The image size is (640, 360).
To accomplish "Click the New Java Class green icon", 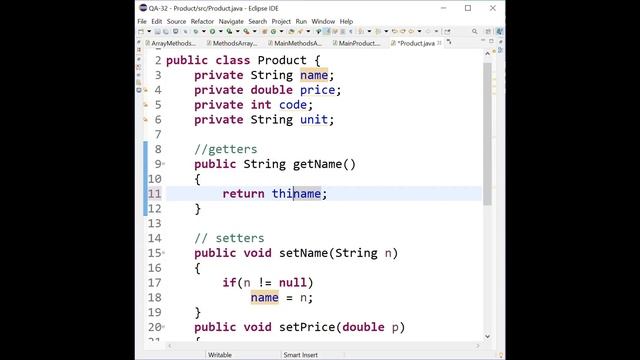I will (273, 31).
